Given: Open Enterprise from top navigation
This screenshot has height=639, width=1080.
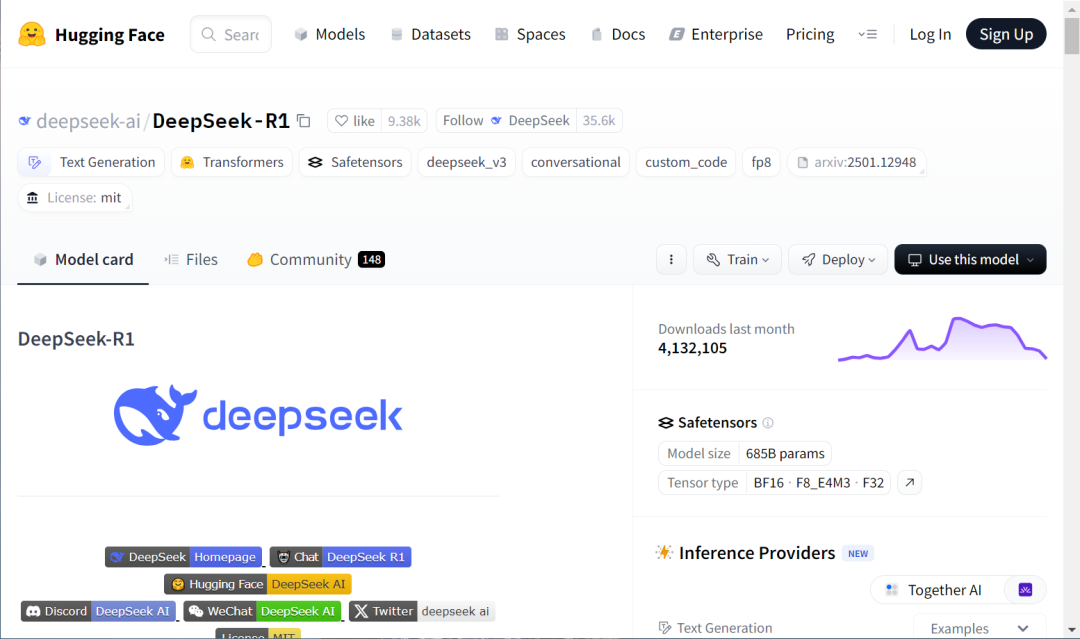Looking at the screenshot, I should (x=716, y=34).
